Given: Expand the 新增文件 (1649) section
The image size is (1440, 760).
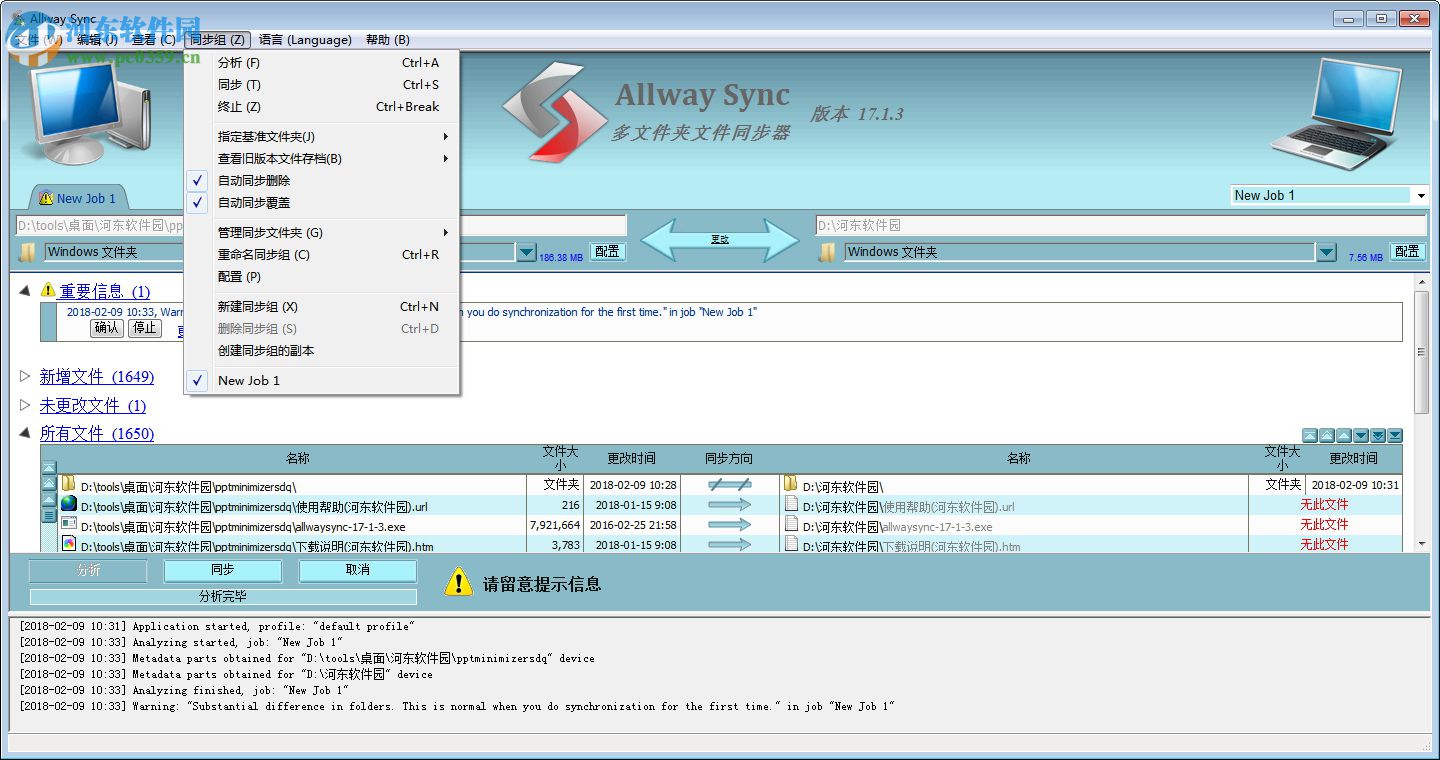Looking at the screenshot, I should click(x=27, y=377).
